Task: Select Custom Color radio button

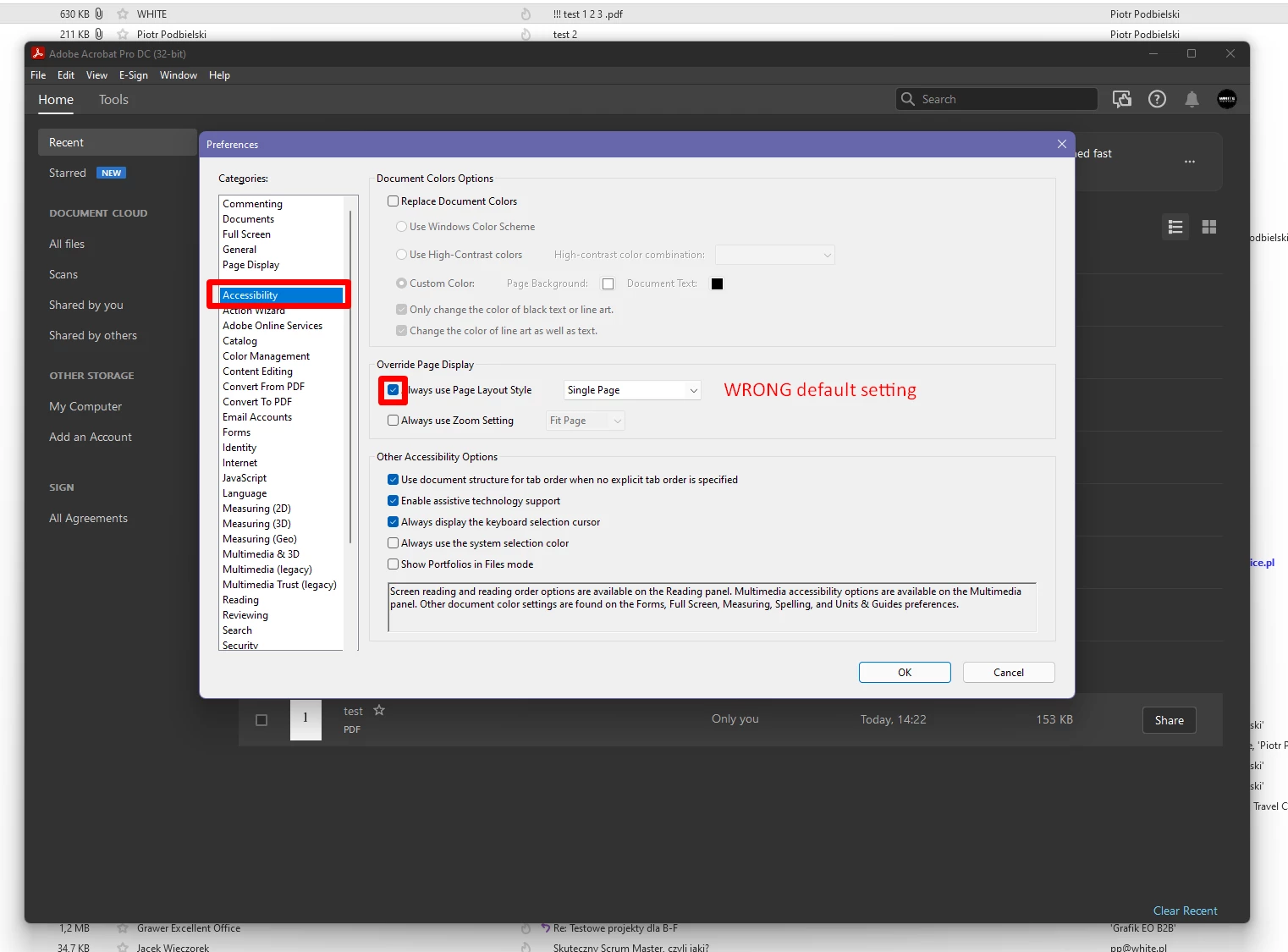Action: point(401,283)
